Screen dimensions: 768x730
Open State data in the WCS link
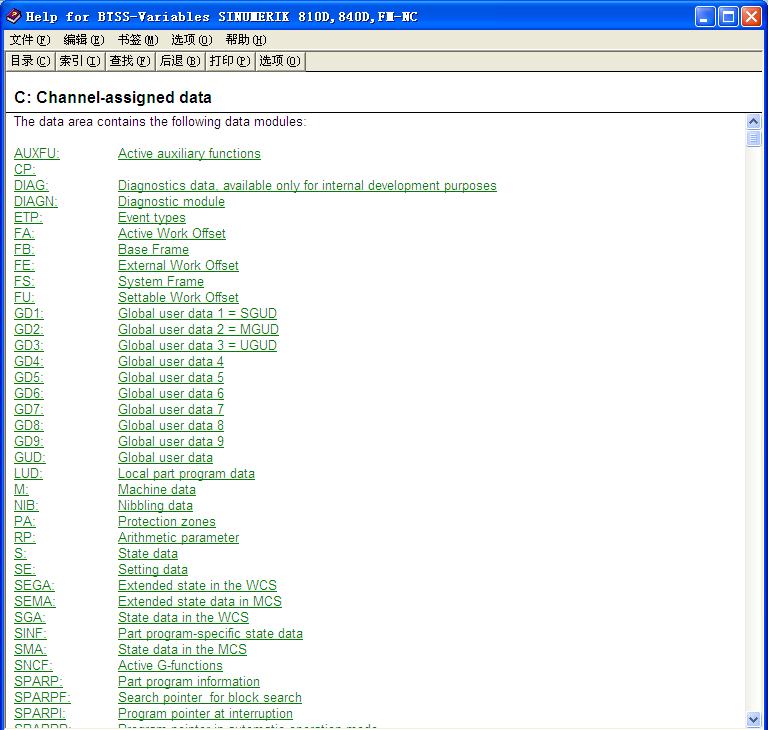(183, 617)
